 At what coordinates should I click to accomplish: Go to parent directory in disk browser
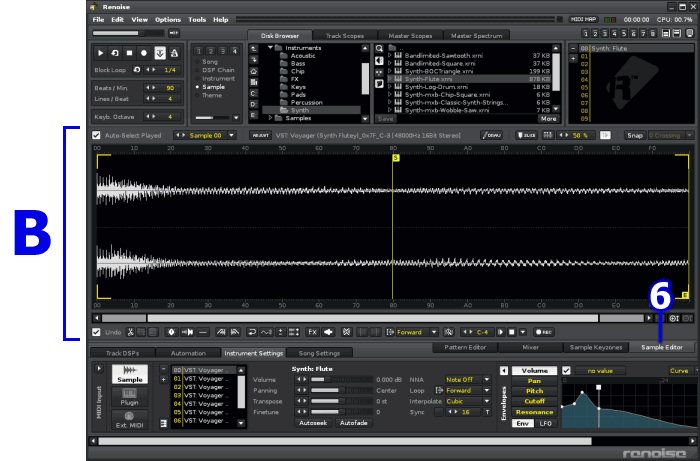tap(254, 49)
